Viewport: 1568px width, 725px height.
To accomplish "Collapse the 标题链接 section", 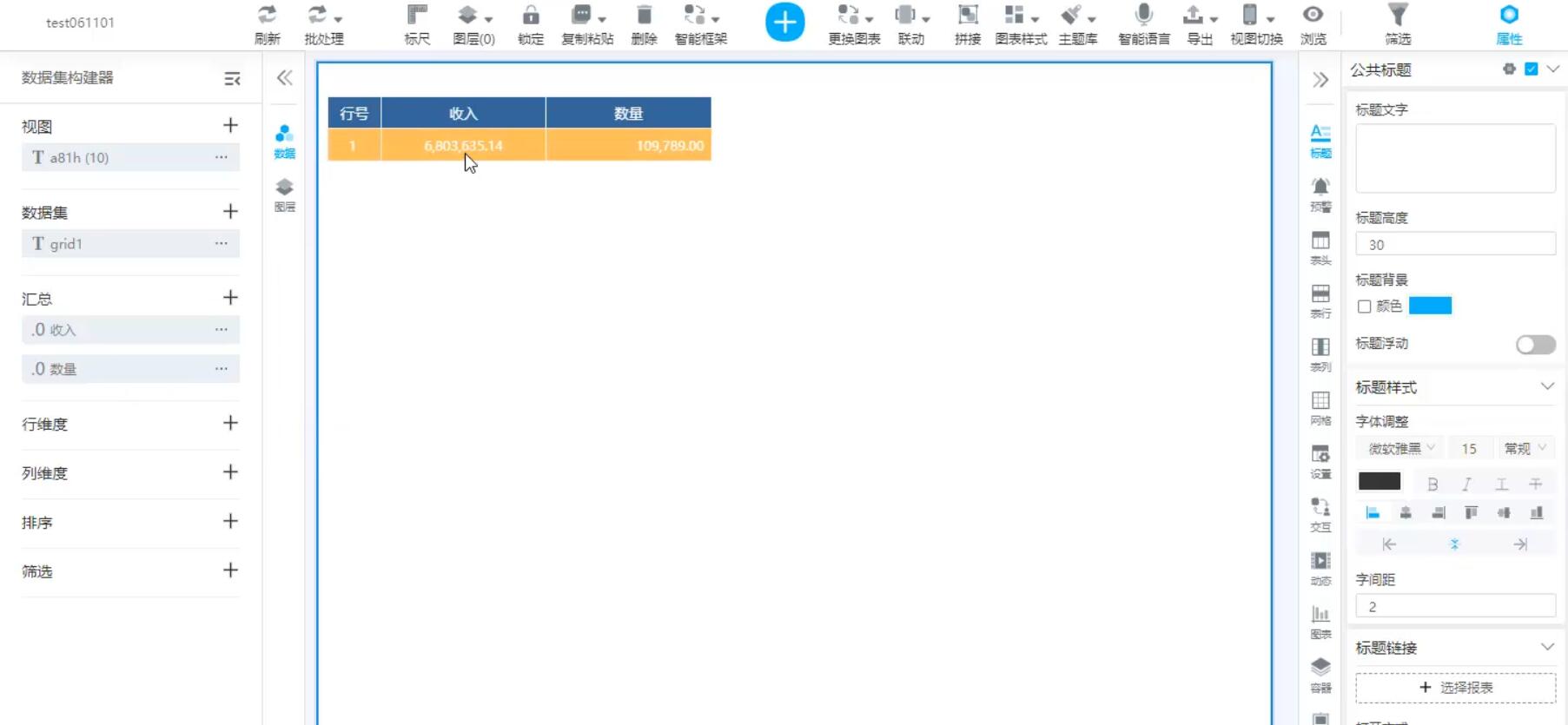I will pyautogui.click(x=1547, y=647).
